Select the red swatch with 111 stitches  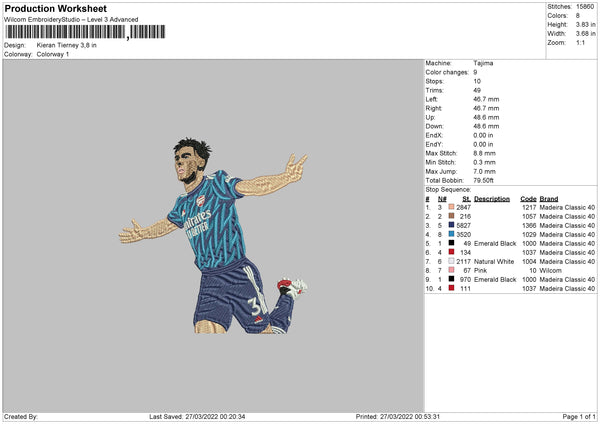pos(451,288)
